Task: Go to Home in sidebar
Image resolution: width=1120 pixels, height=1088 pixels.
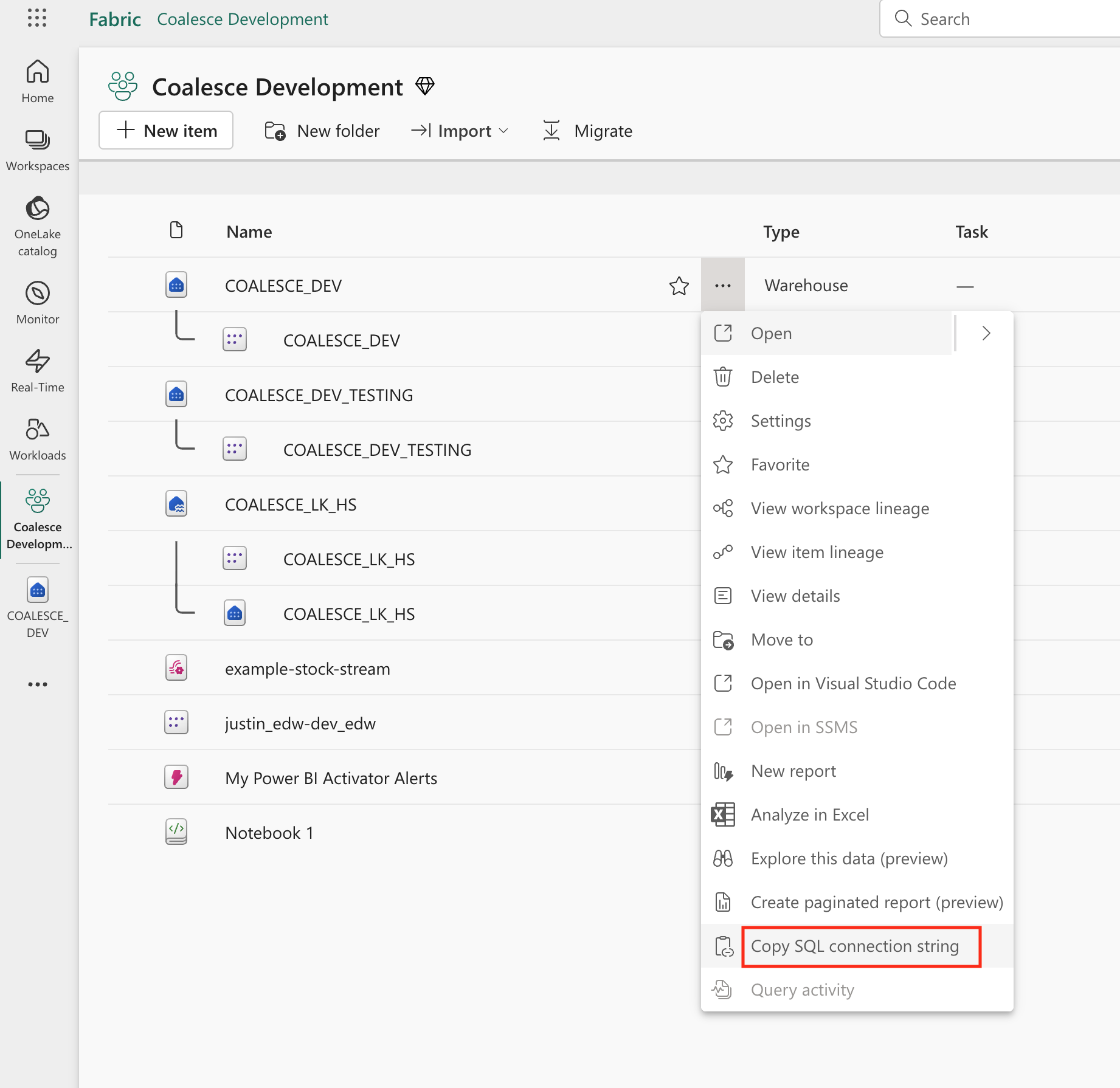Action: click(38, 81)
